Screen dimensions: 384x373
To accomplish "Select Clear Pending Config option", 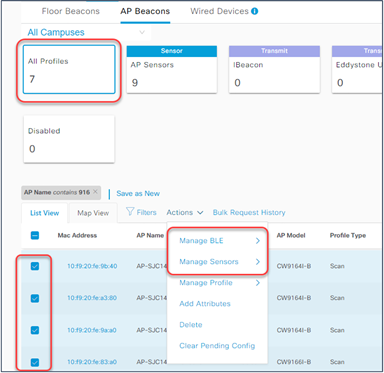I will [217, 346].
